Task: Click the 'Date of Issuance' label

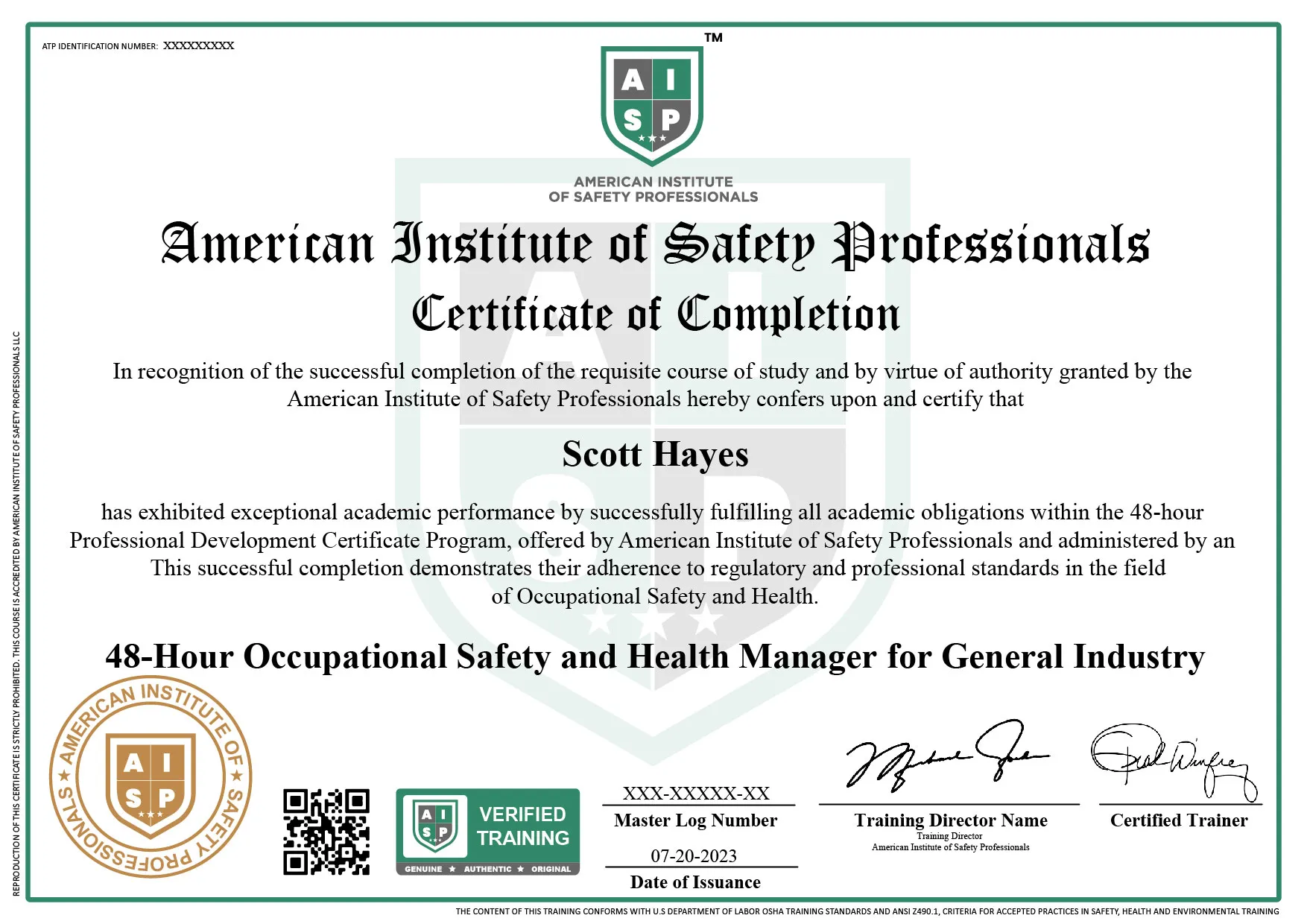Action: [695, 882]
